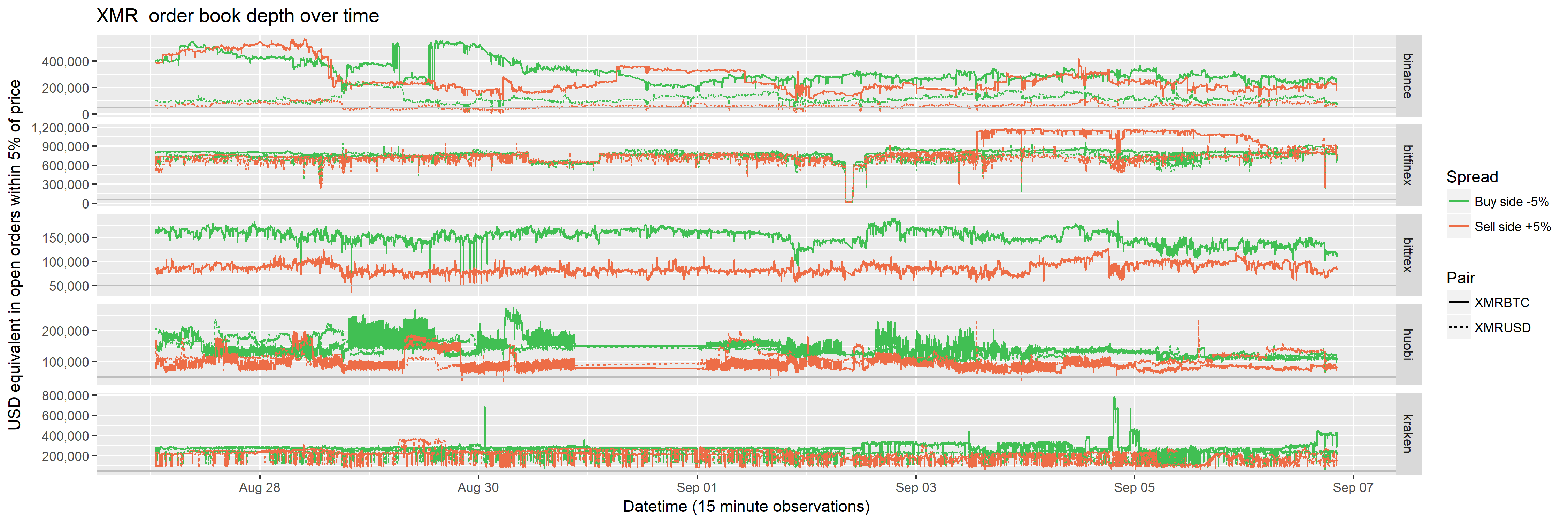
Task: Click the 'Sep 03' x-axis tick label
Action: point(915,488)
